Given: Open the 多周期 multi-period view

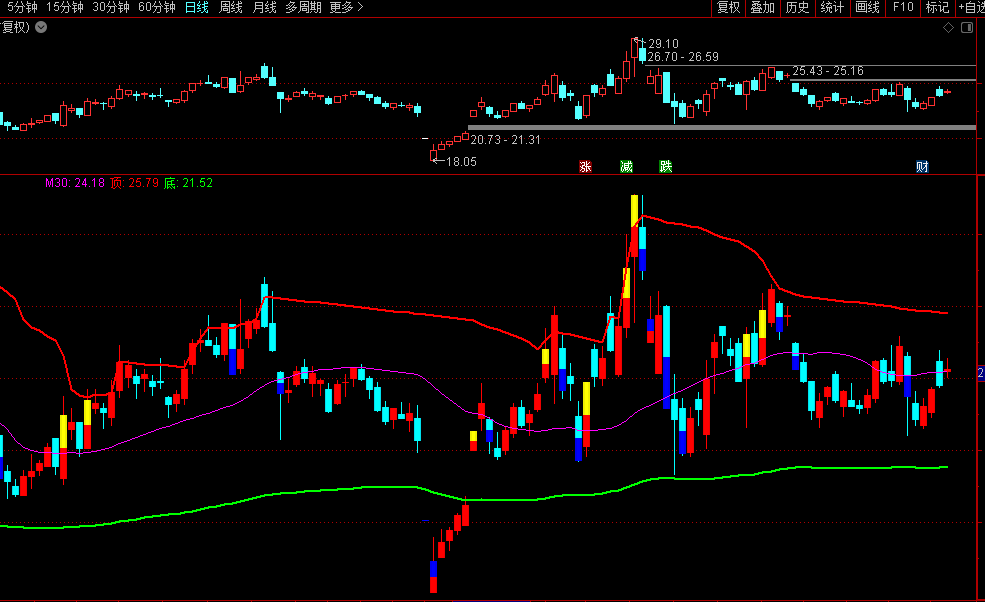Looking at the screenshot, I should [303, 8].
